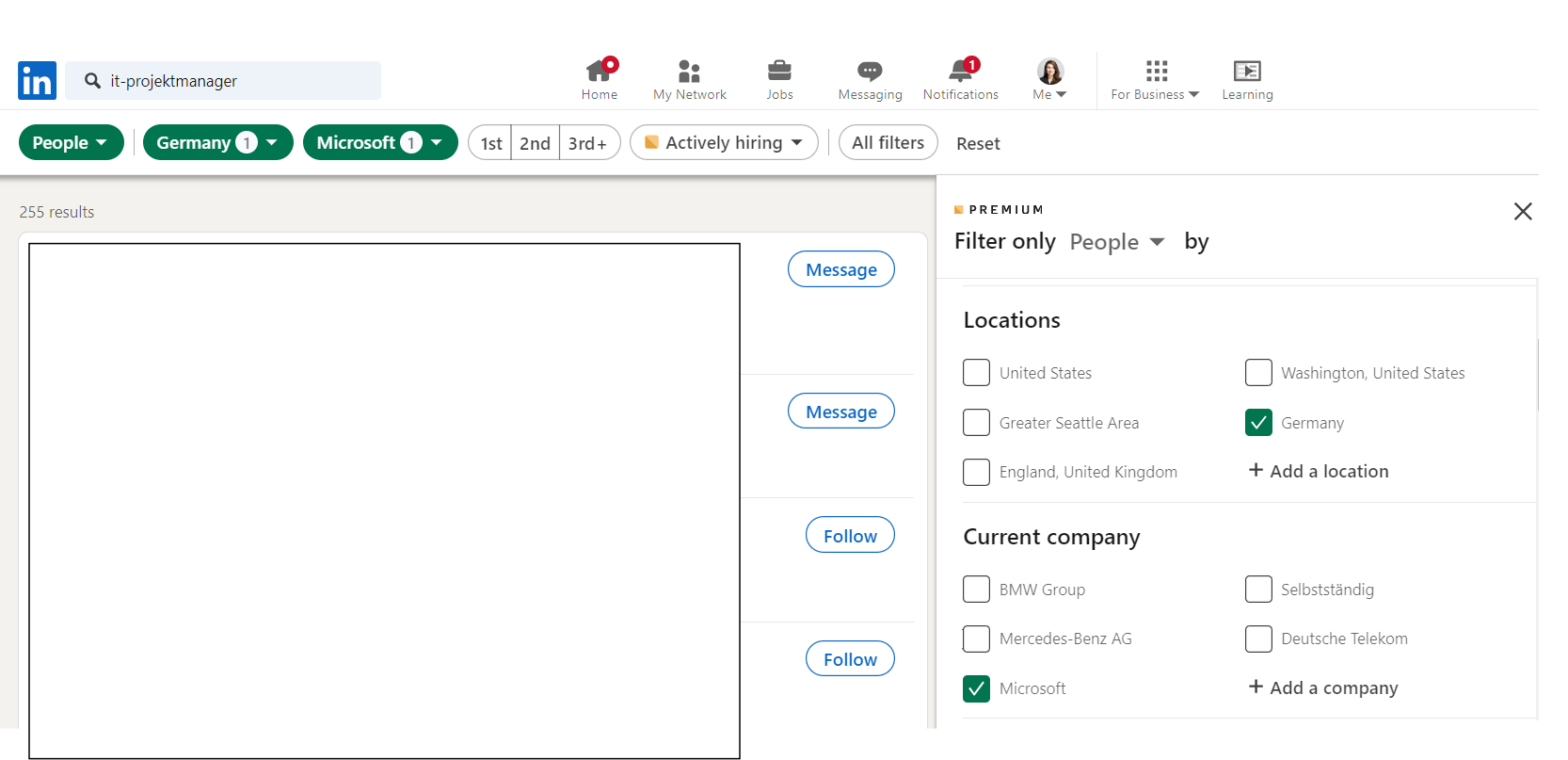Click the plus icon beside Add a company
1568x760 pixels.
coord(1256,687)
